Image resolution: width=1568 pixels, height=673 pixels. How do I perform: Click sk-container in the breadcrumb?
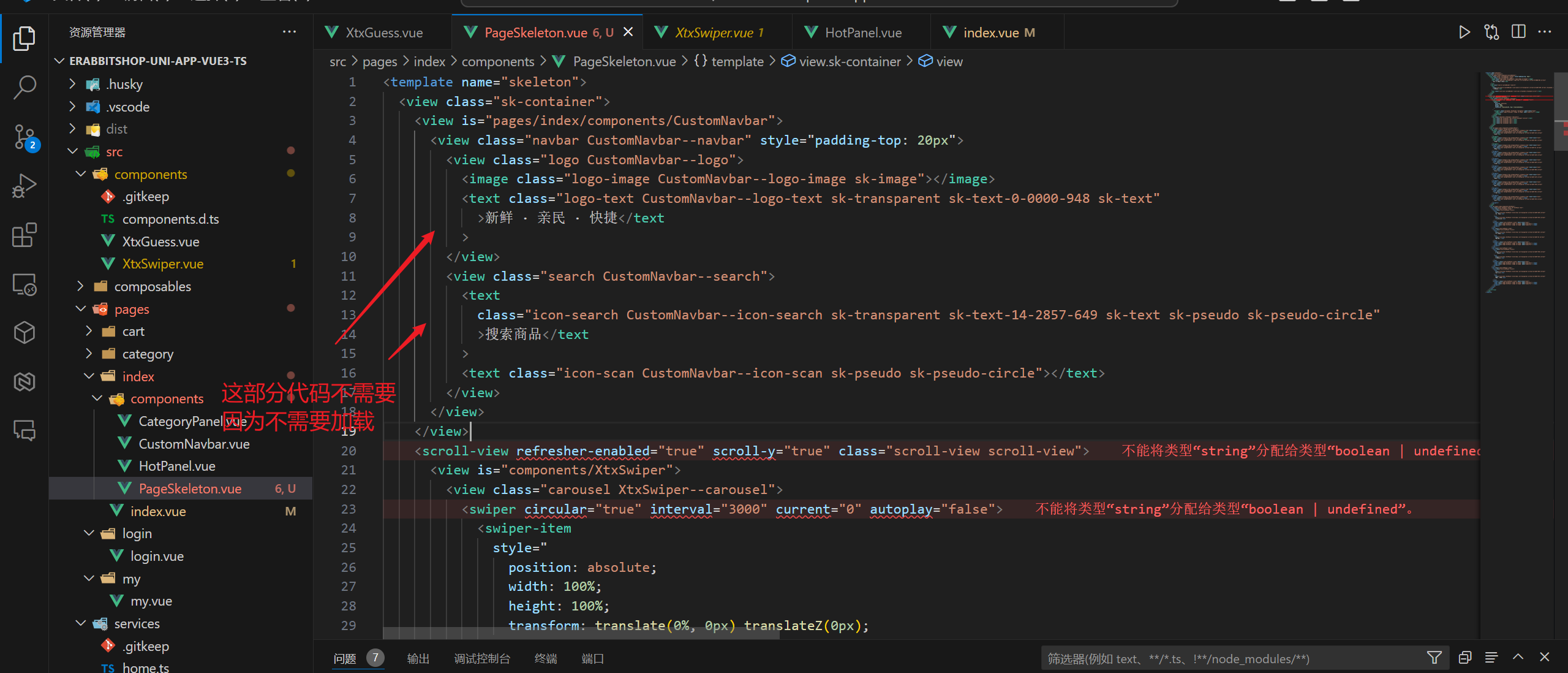click(x=849, y=61)
